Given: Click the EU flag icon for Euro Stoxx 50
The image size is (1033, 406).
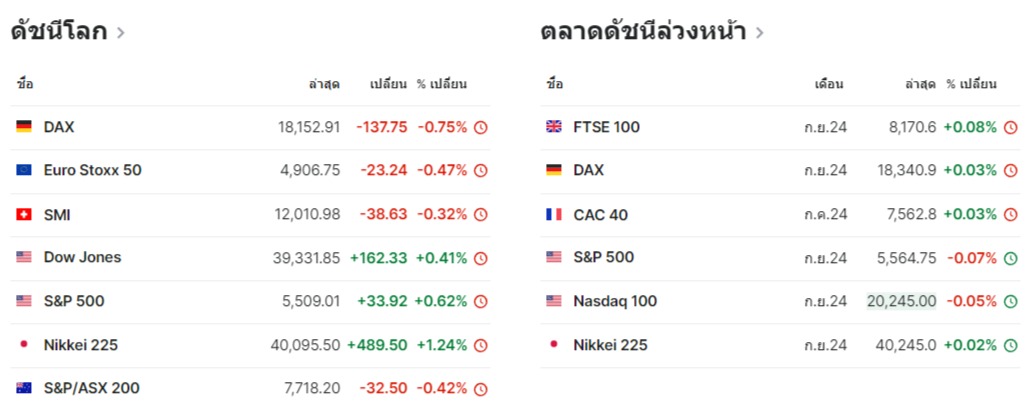Looking at the screenshot, I should tap(24, 170).
